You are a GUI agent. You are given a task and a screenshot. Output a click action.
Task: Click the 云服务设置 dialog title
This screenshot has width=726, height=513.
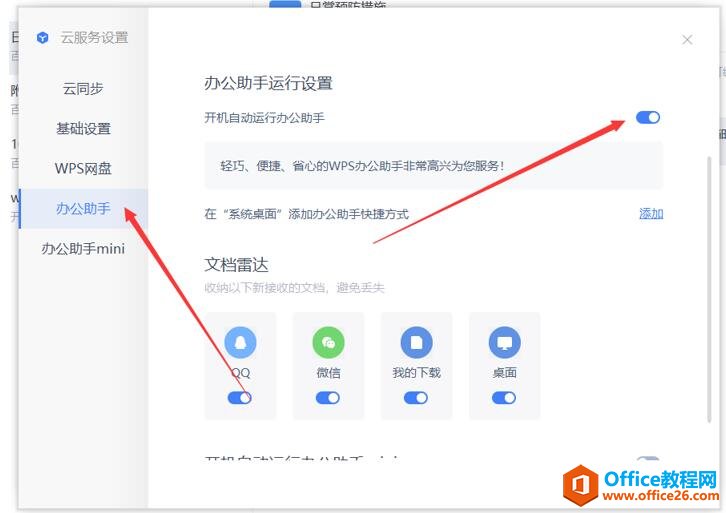point(94,38)
